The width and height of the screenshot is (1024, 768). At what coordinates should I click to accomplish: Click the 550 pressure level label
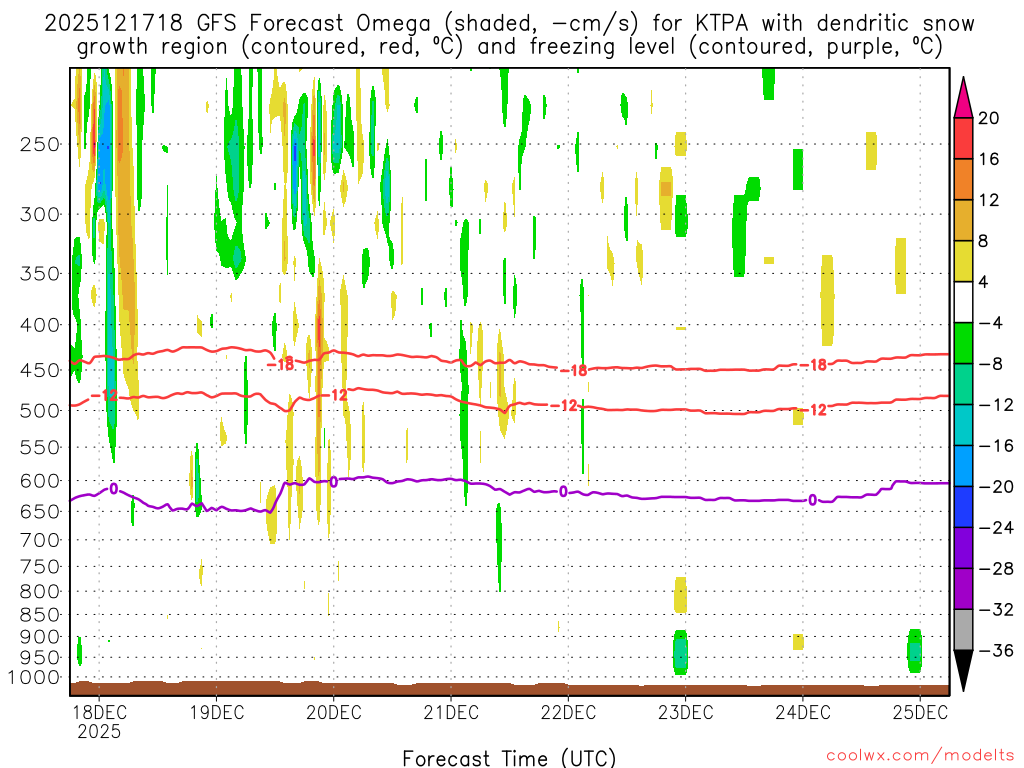[x=40, y=447]
